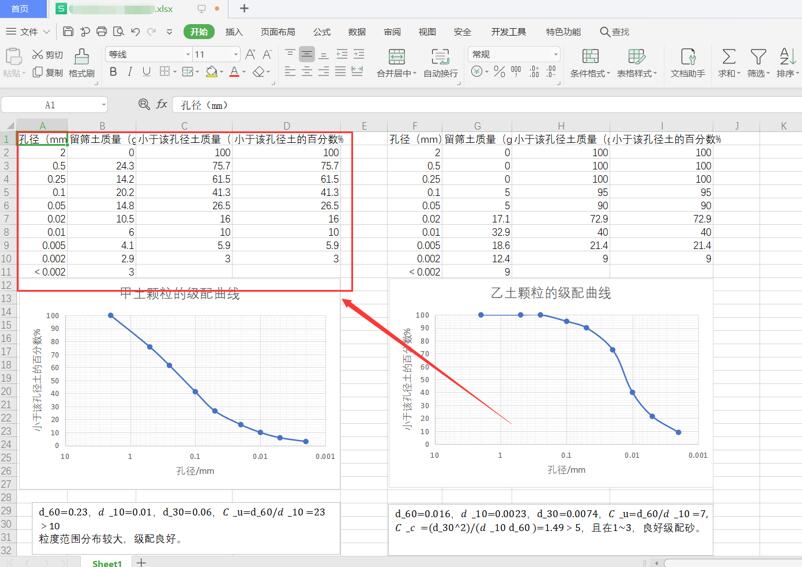Activate the 格式刷 format painter
Image resolution: width=802 pixels, height=567 pixels.
[81, 63]
